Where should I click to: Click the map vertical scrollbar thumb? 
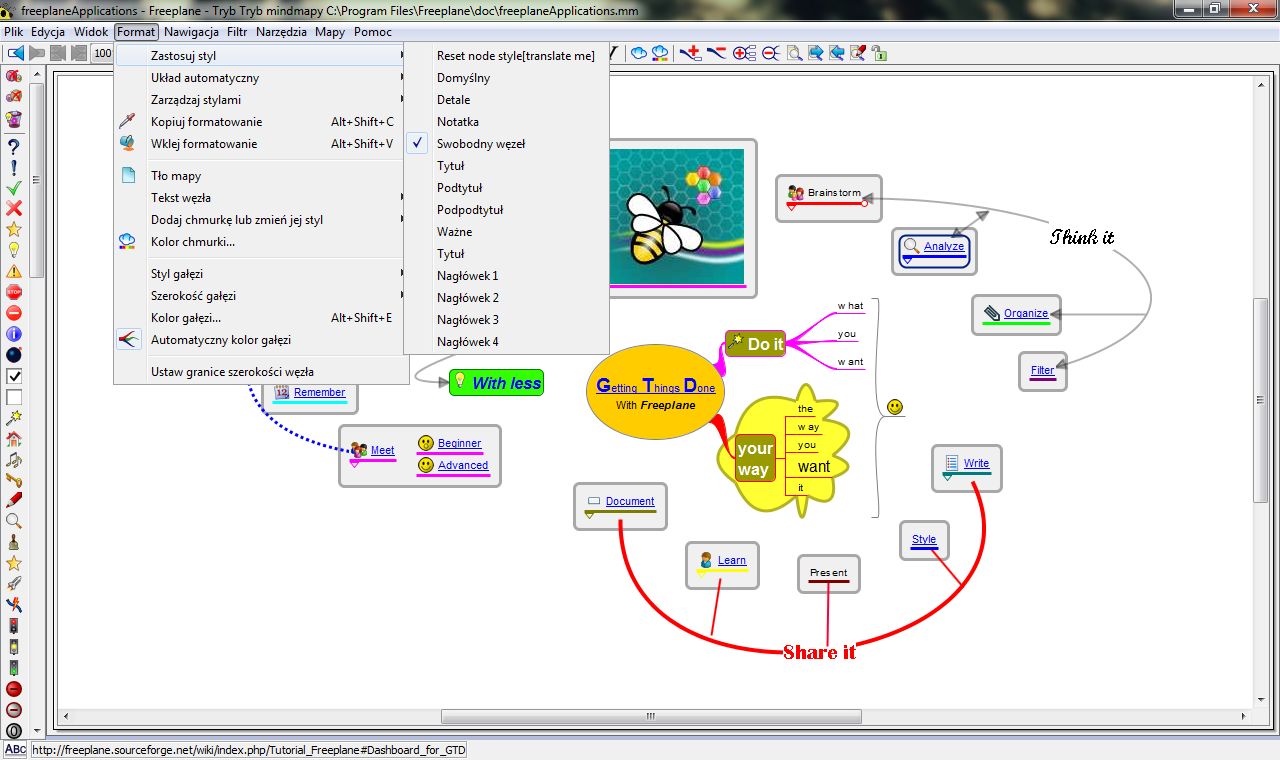click(1261, 399)
